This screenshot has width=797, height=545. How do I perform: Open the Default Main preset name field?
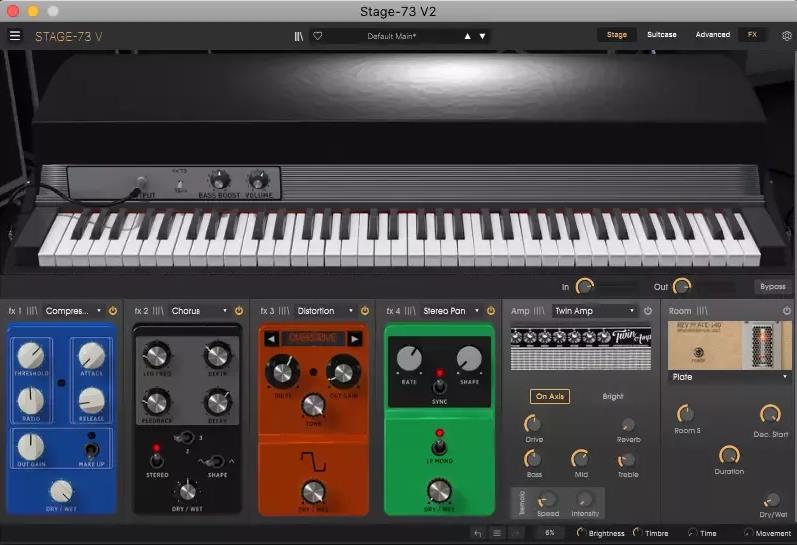(391, 36)
